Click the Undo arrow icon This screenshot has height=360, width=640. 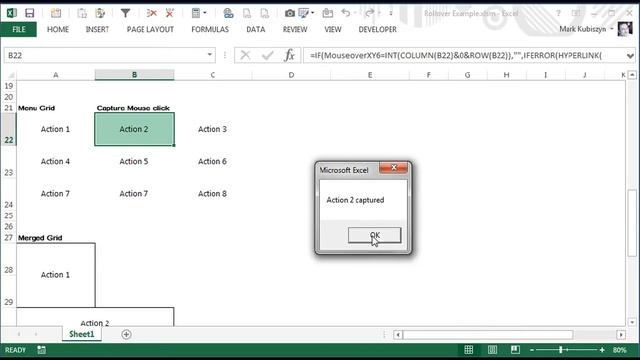346,13
